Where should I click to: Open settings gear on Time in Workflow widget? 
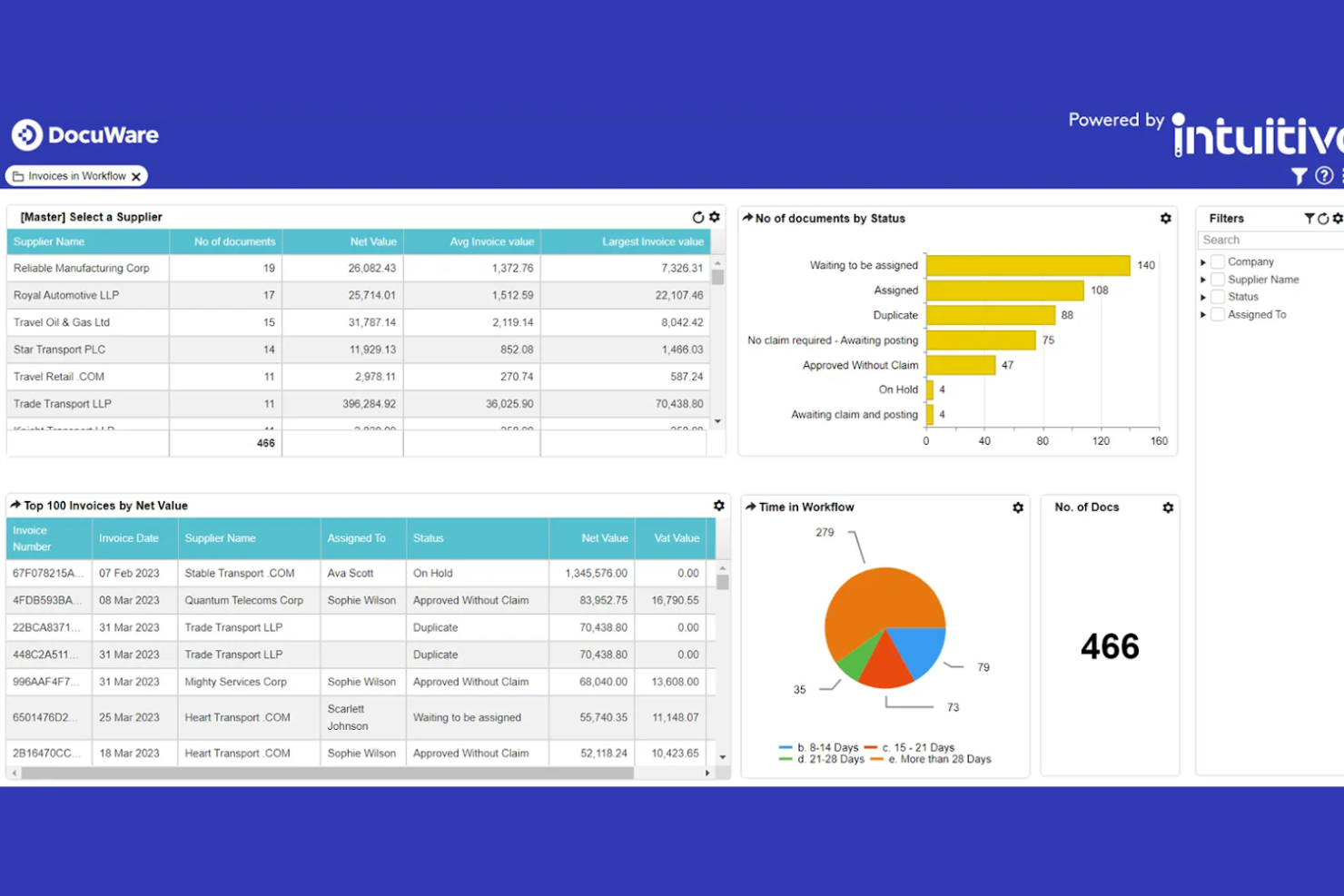pyautogui.click(x=1017, y=508)
